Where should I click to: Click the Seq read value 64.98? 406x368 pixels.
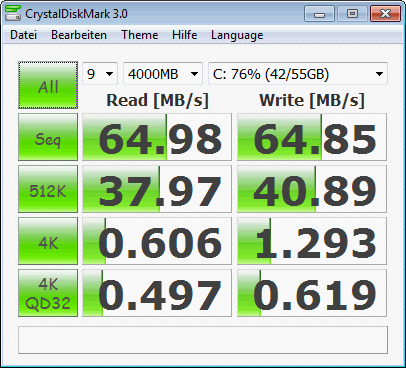157,137
